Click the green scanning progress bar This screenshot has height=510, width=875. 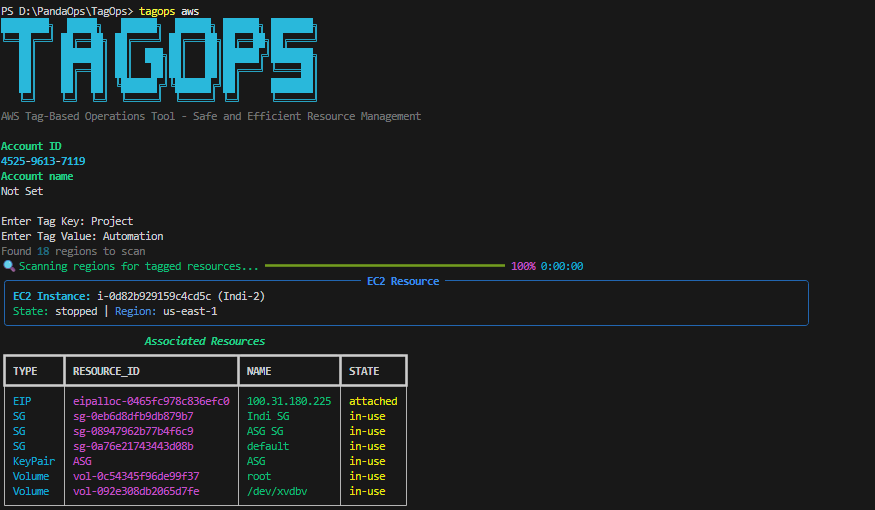coord(384,267)
